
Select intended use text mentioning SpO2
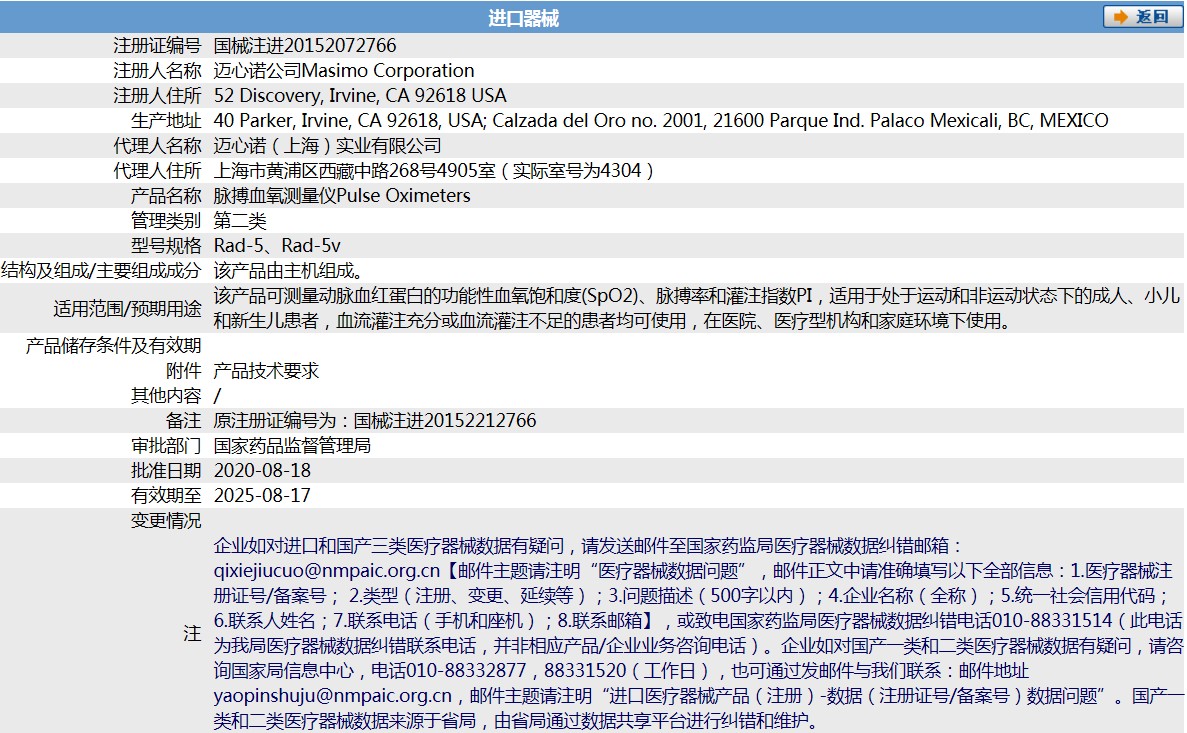696,308
